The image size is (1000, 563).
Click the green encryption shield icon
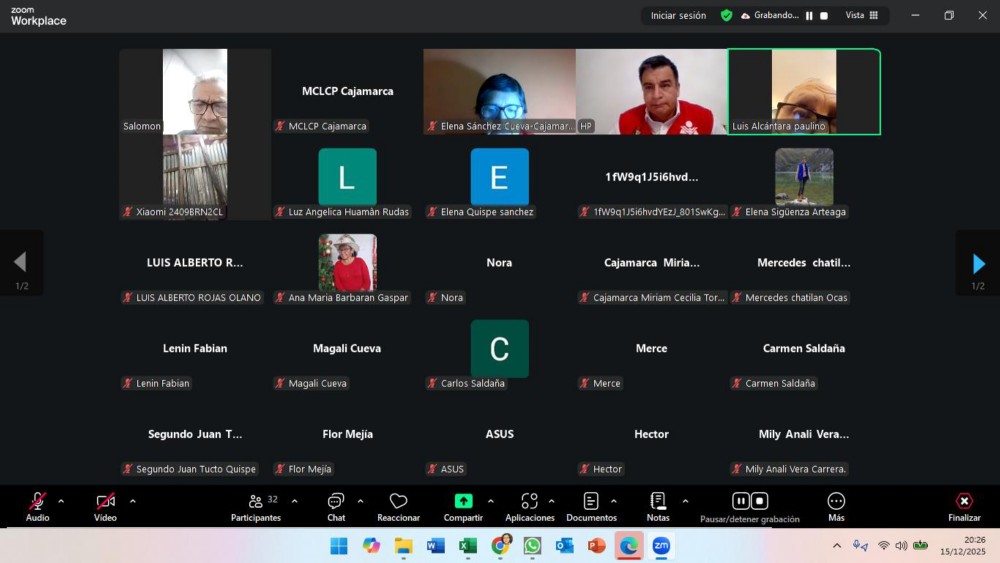pos(727,15)
